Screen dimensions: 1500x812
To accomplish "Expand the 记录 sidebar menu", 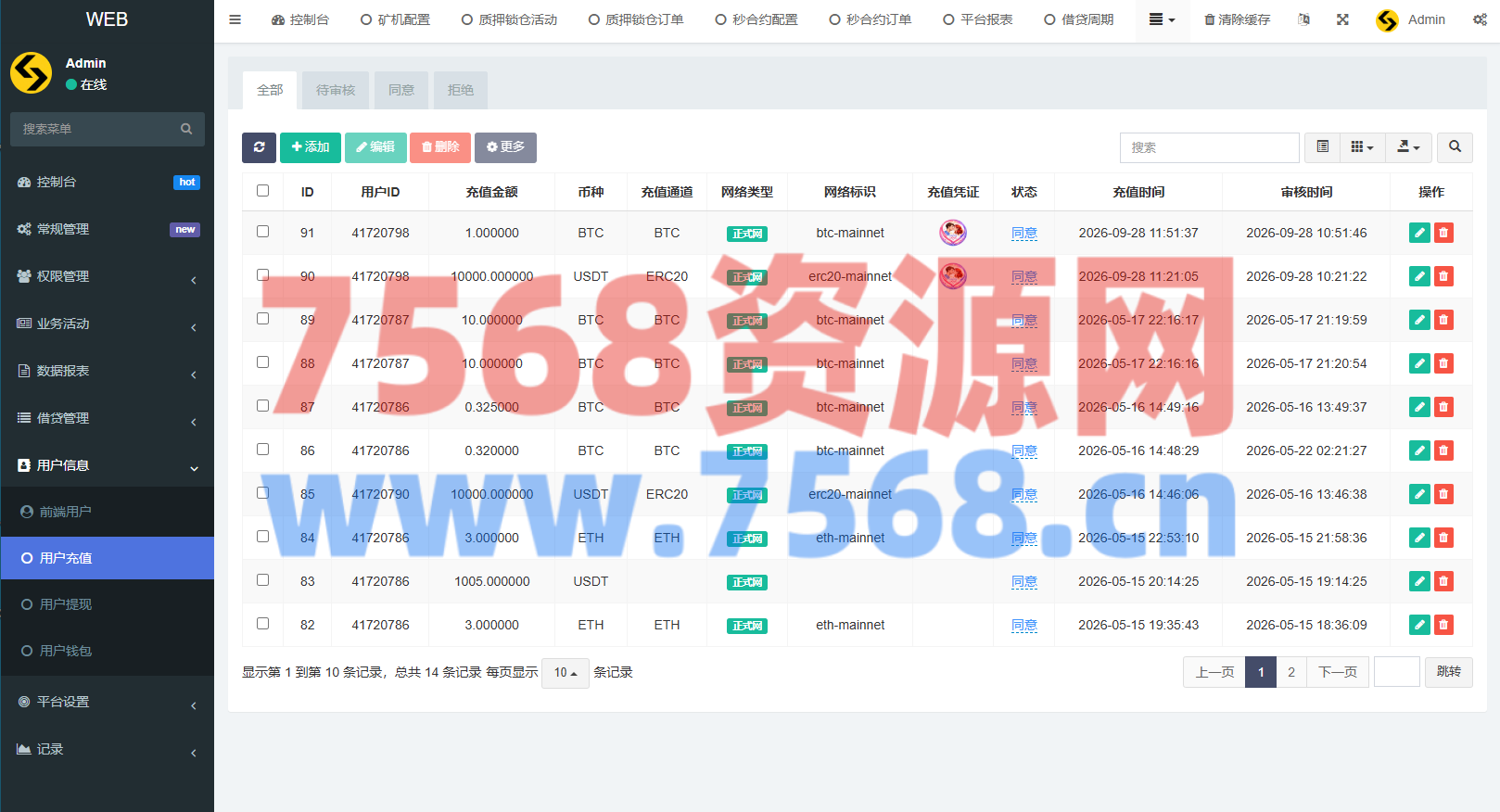I will [108, 749].
